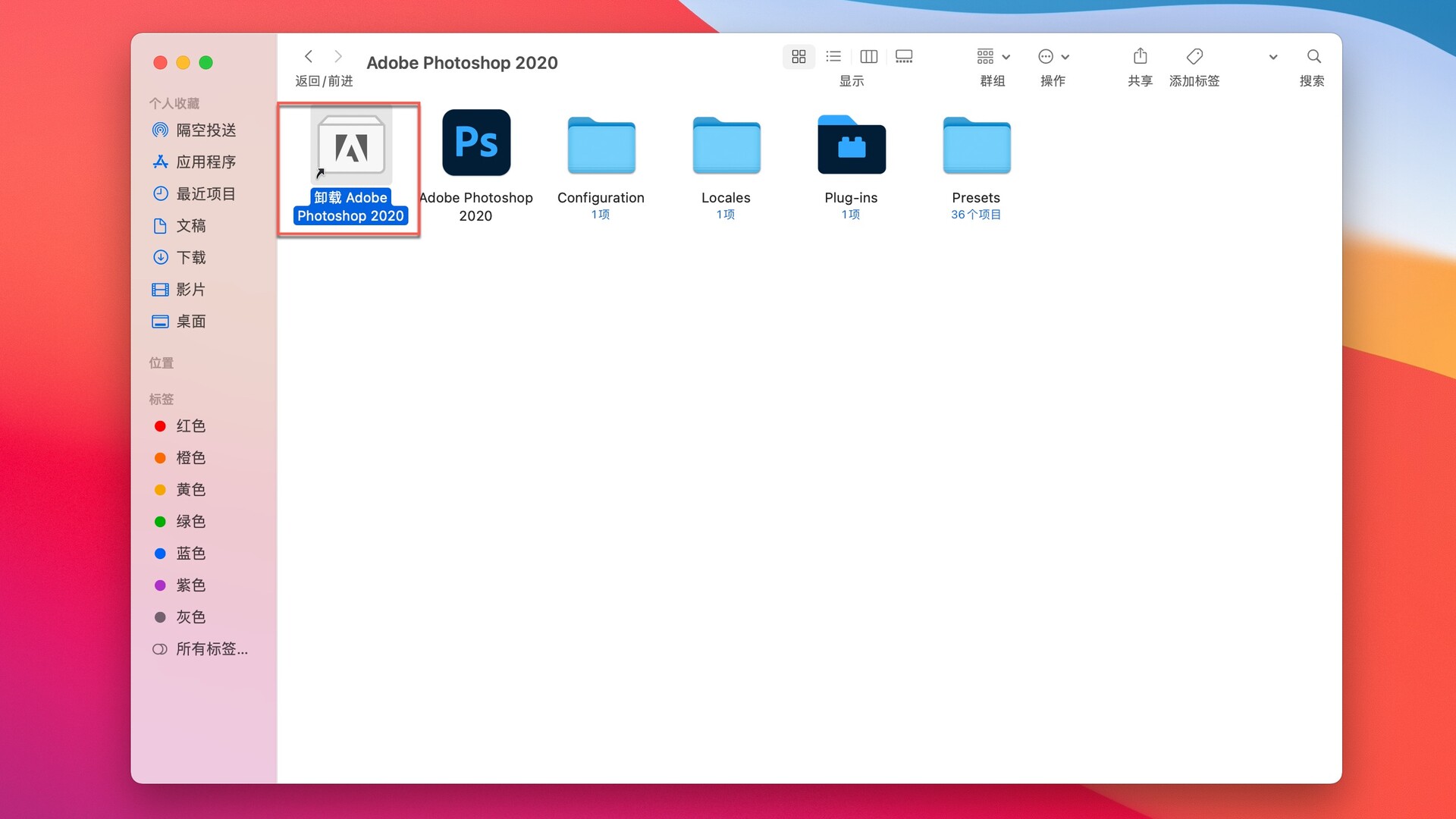Click the 添加标签 tag icon
This screenshot has height=819, width=1456.
(1194, 56)
